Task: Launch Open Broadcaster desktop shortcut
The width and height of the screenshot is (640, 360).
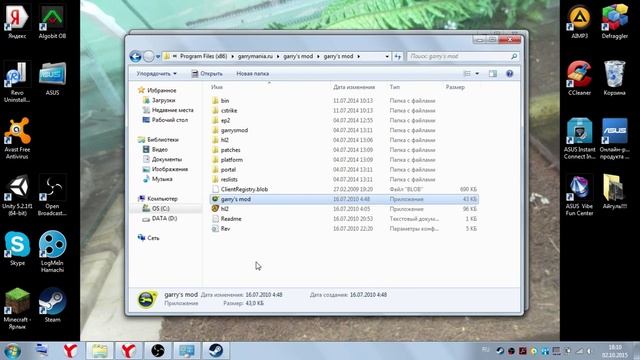Action: tap(52, 195)
